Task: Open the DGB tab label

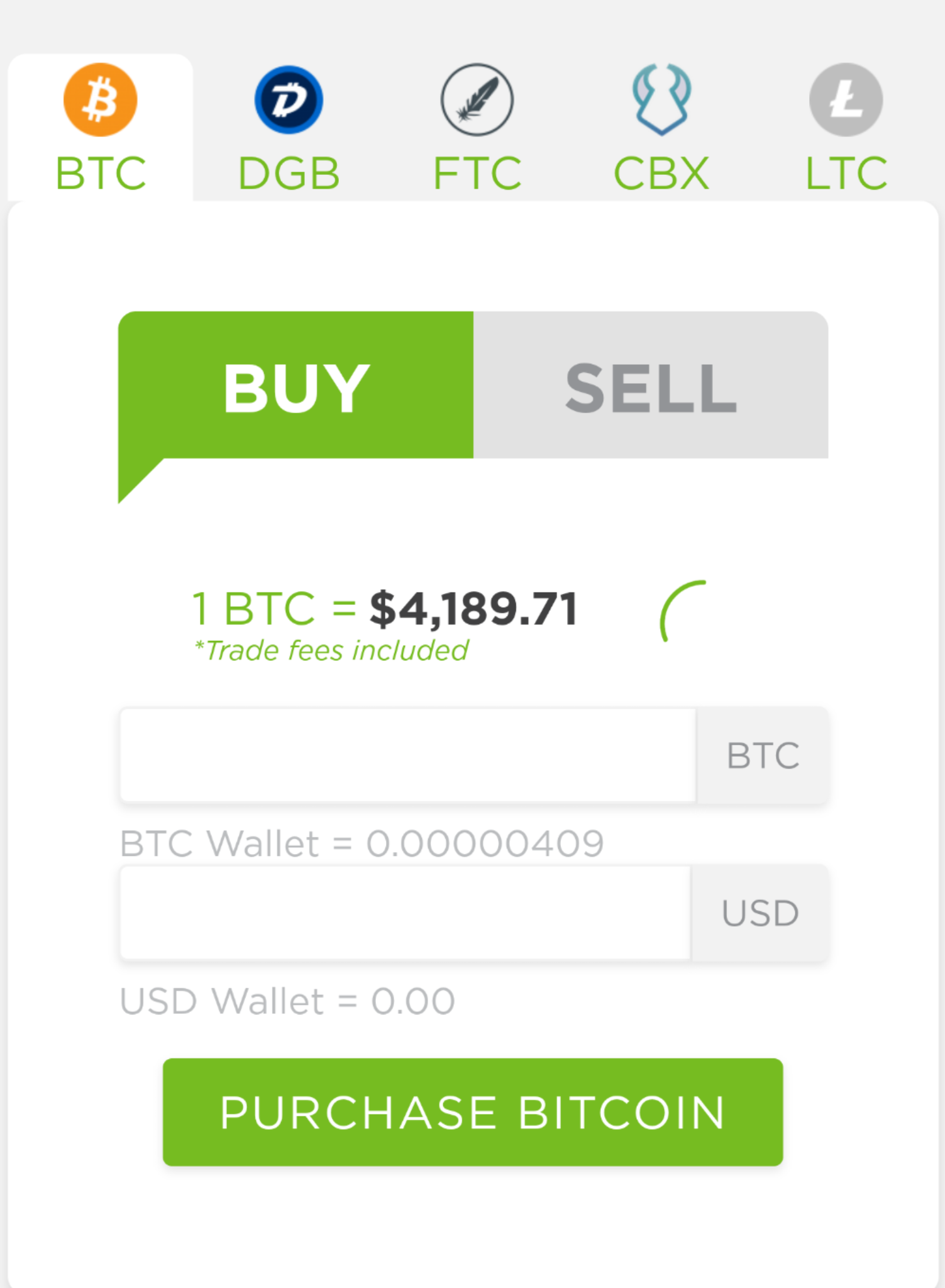Action: 289,173
